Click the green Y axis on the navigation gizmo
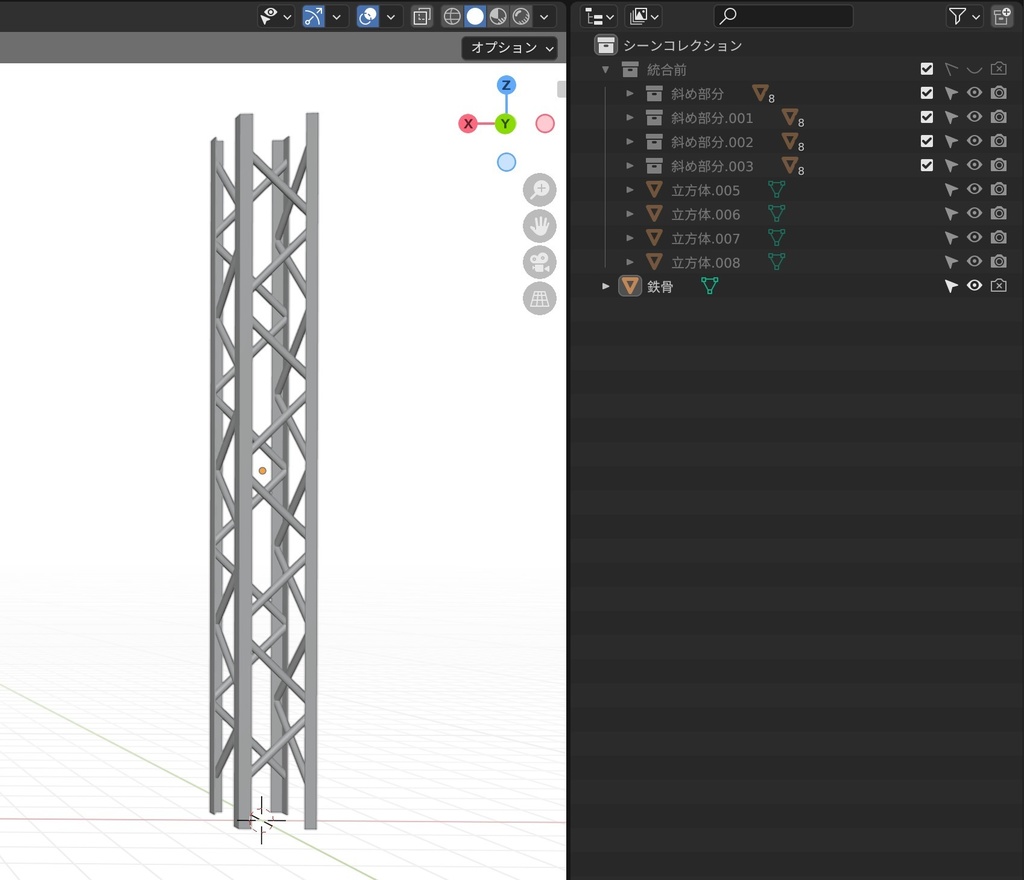 point(506,123)
